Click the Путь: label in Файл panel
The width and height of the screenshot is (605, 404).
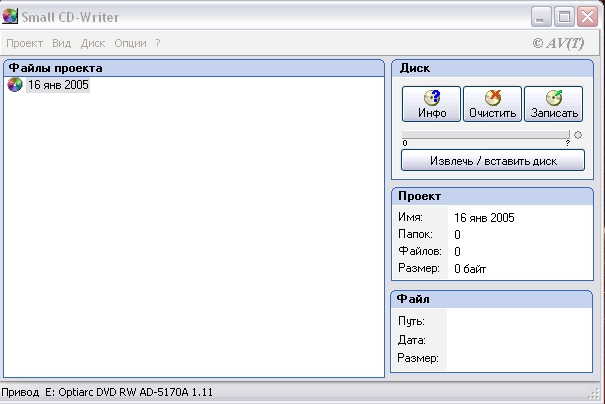tap(411, 321)
